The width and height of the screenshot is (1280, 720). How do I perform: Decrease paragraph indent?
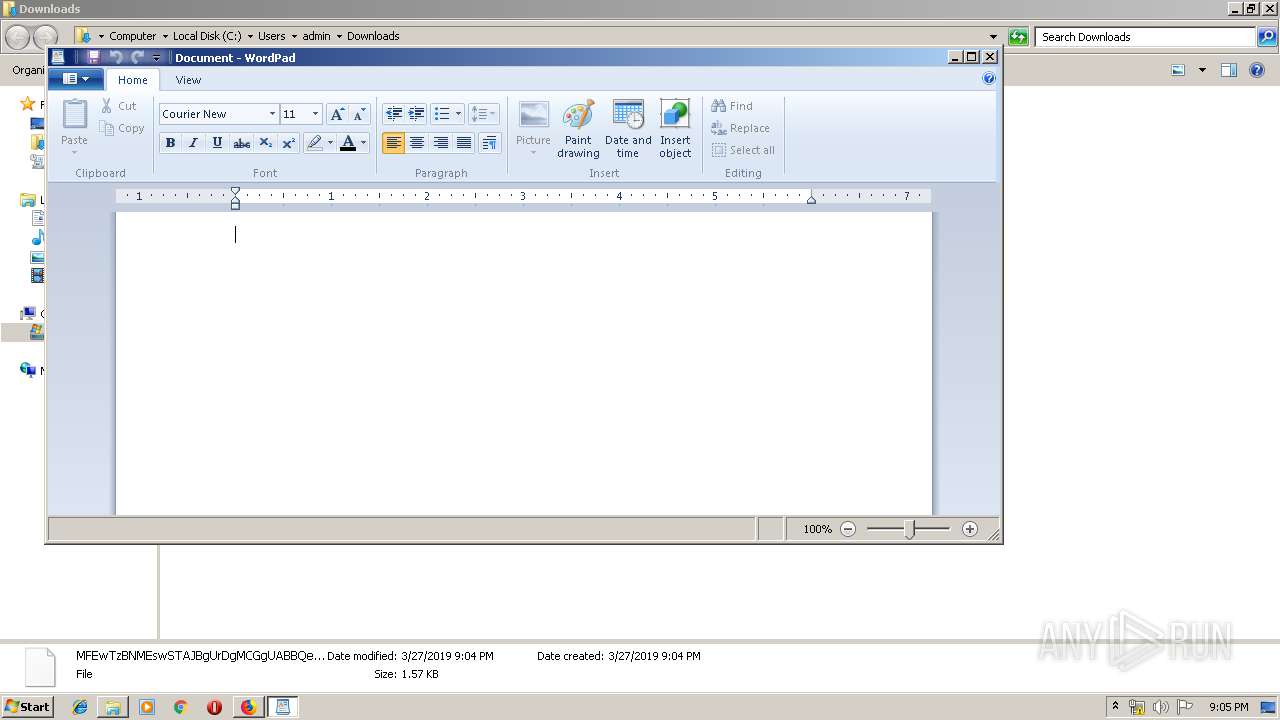[393, 114]
